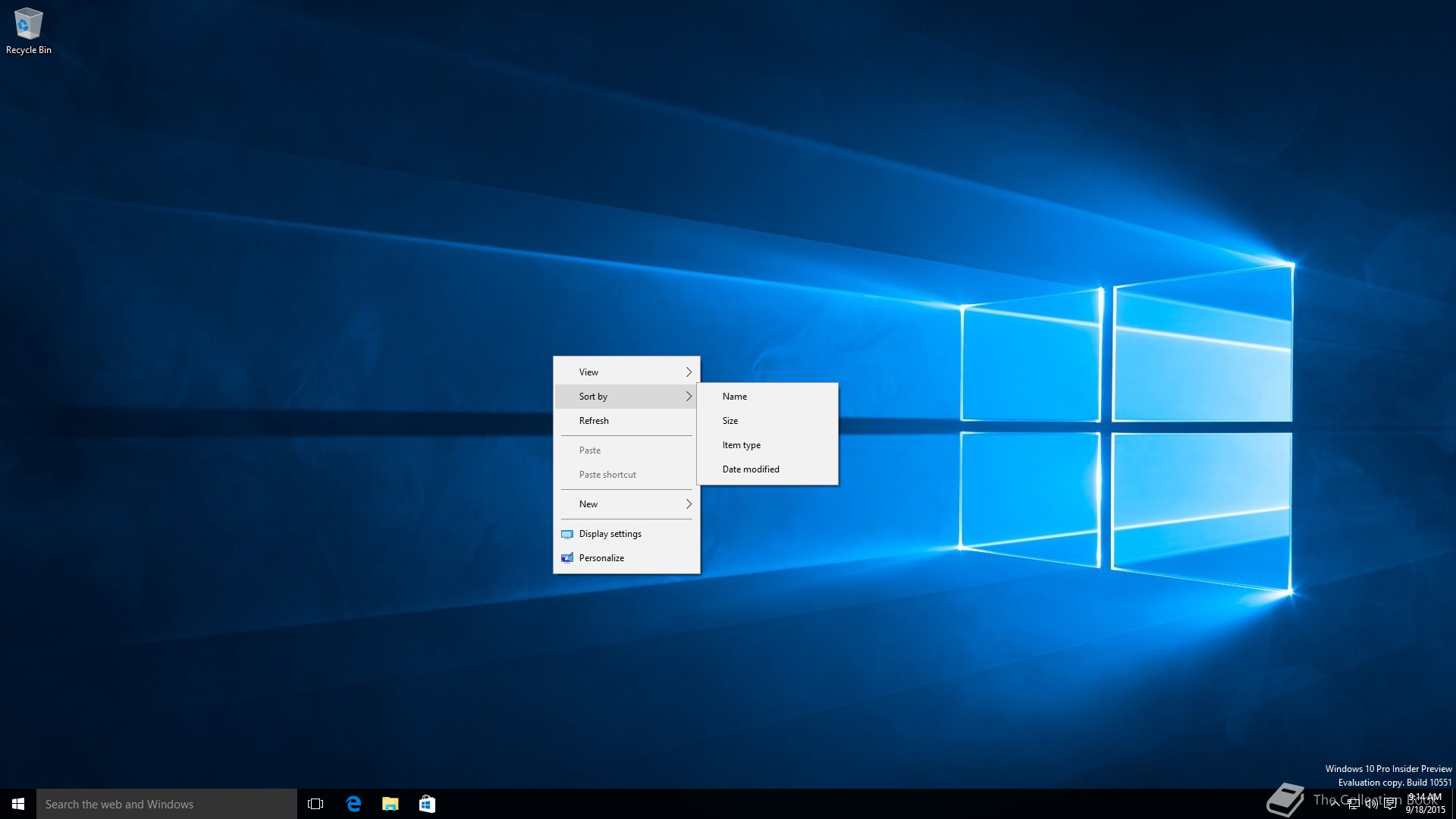Click the Search the web and Windows box

coord(167,804)
